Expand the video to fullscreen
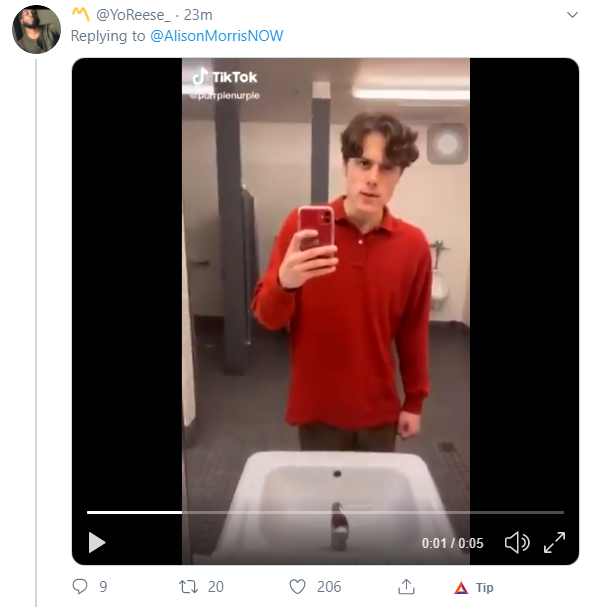 click(555, 542)
